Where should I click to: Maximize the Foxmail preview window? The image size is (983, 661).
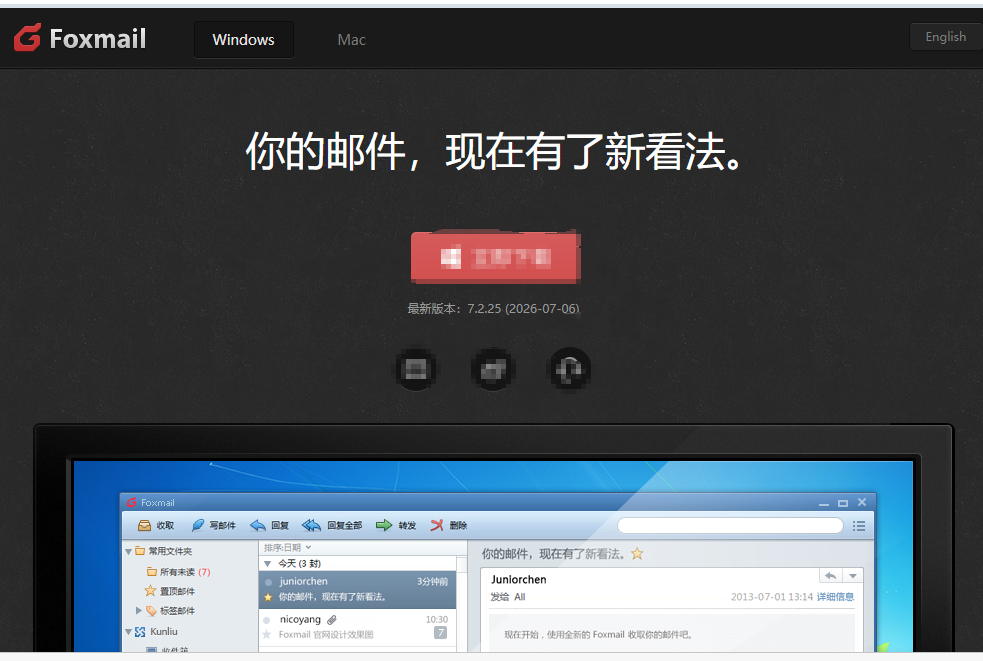tap(843, 503)
